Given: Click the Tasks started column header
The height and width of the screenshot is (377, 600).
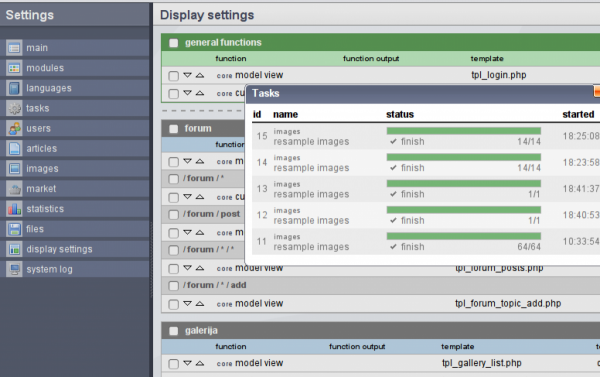Looking at the screenshot, I should point(578,114).
